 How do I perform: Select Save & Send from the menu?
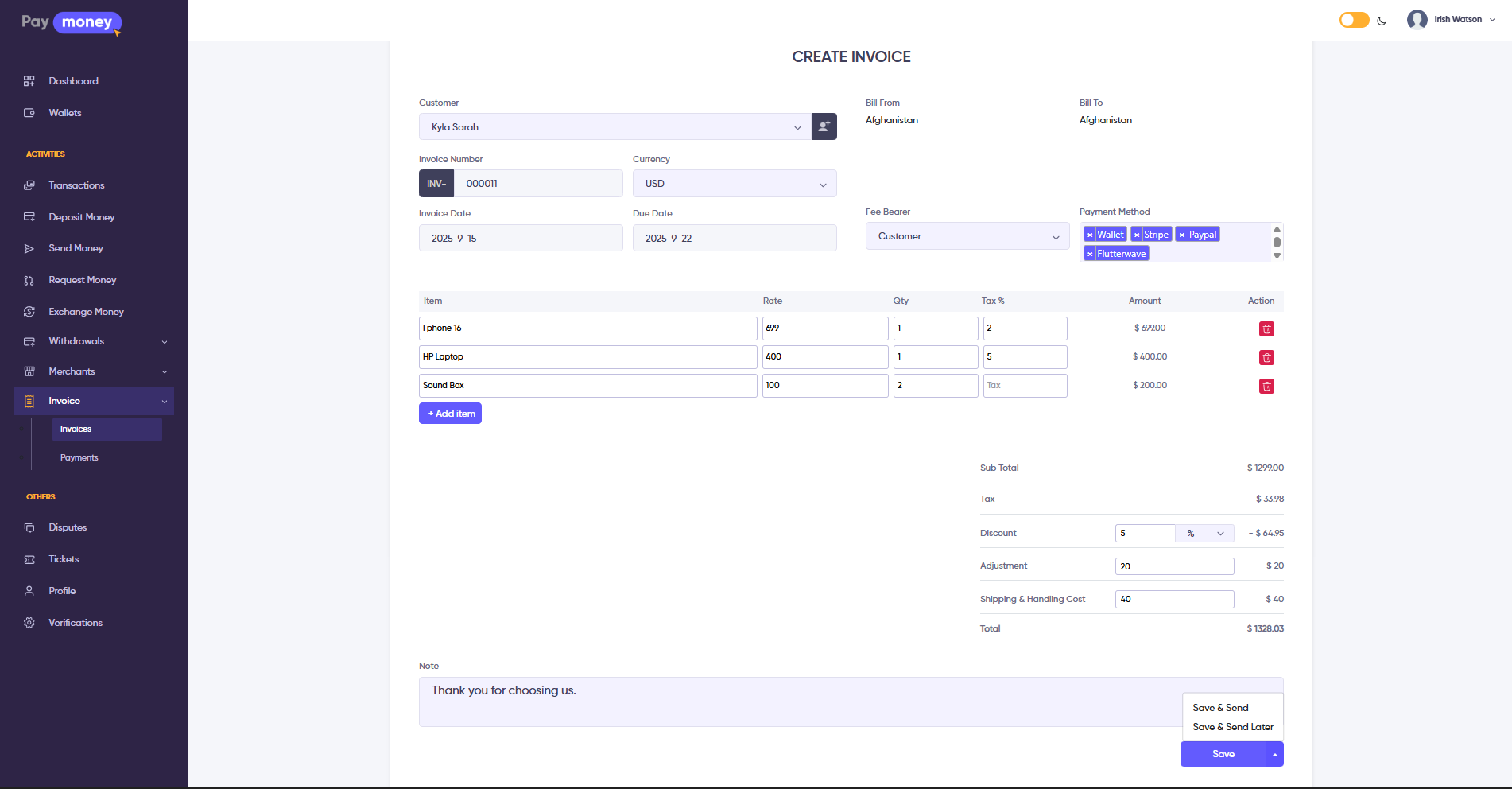1220,708
